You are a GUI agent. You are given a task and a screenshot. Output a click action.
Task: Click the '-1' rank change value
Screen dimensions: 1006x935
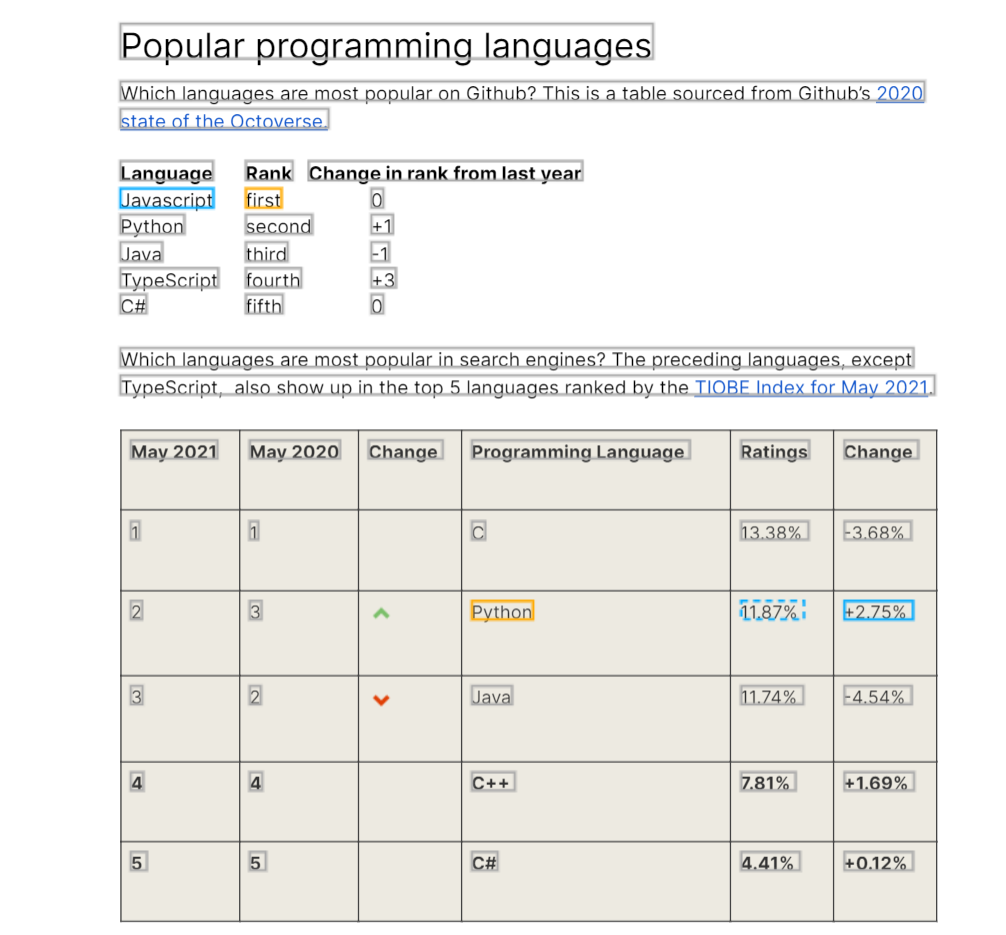[x=380, y=253]
